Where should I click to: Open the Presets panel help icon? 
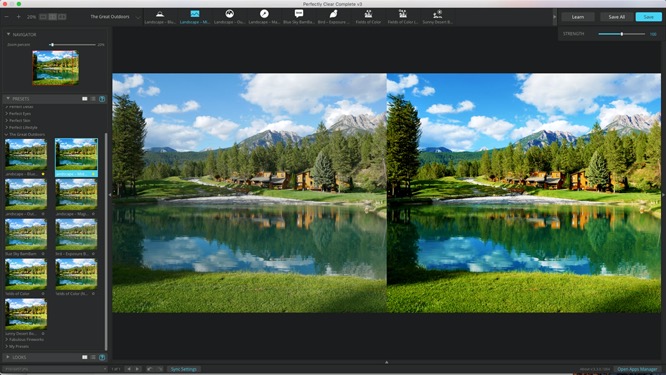tap(102, 99)
